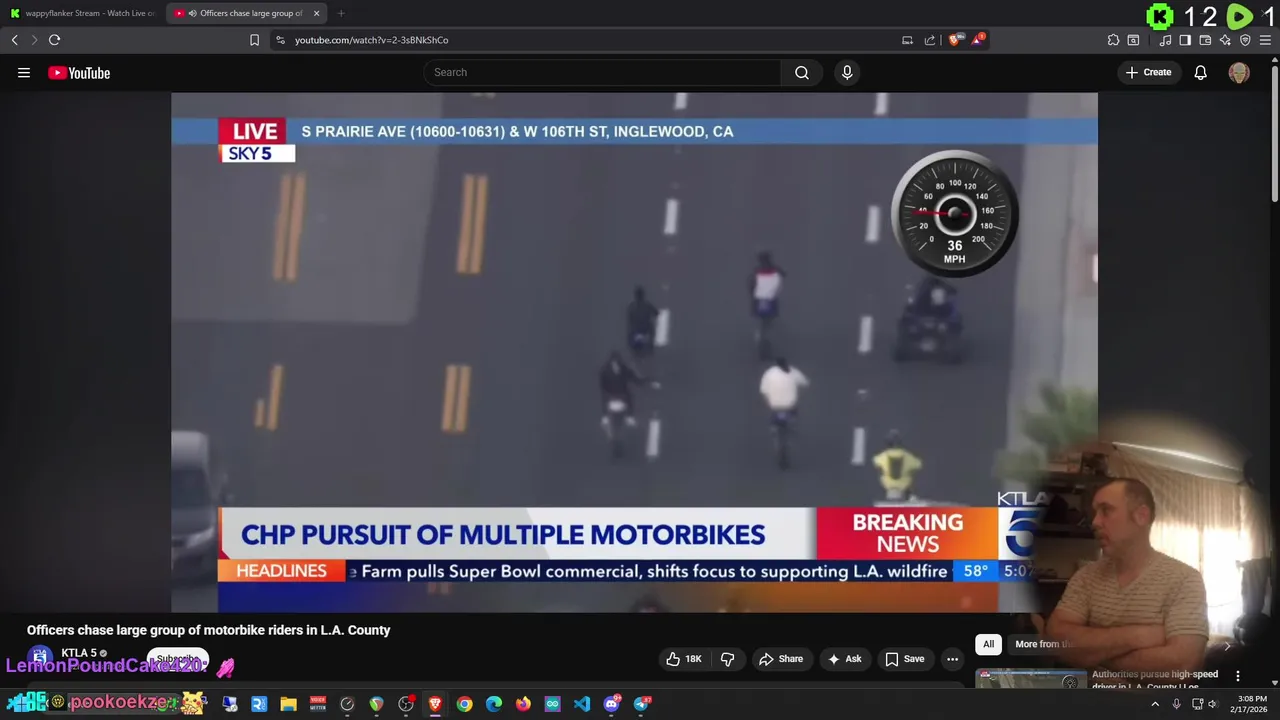The image size is (1280, 720).
Task: Open the YouTube account avatar menu
Action: [1239, 72]
